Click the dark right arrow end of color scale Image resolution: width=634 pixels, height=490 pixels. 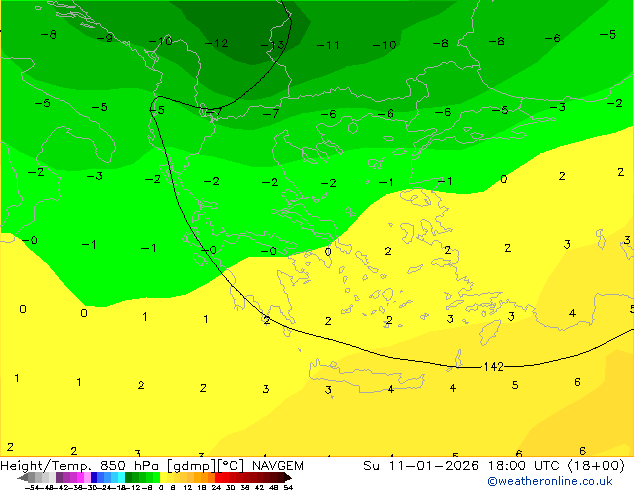[x=288, y=477]
